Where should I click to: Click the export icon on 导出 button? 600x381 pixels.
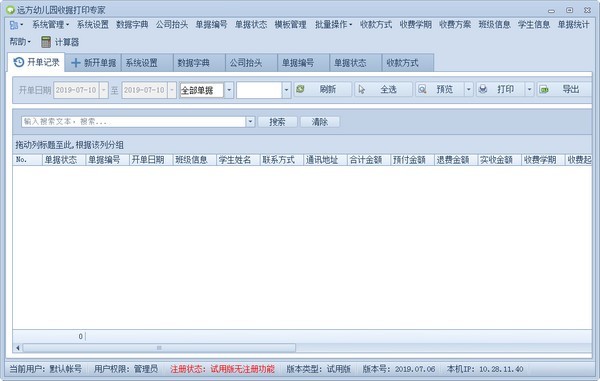click(x=544, y=90)
